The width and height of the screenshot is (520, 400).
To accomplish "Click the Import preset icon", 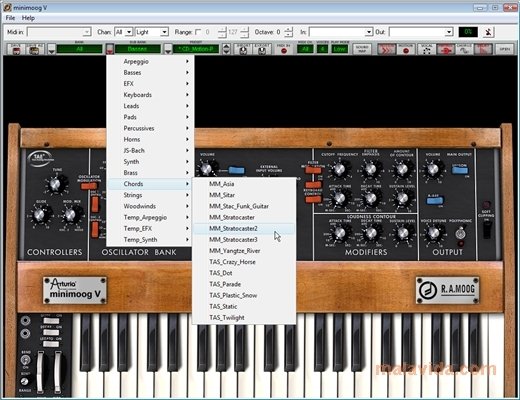I will (243, 49).
